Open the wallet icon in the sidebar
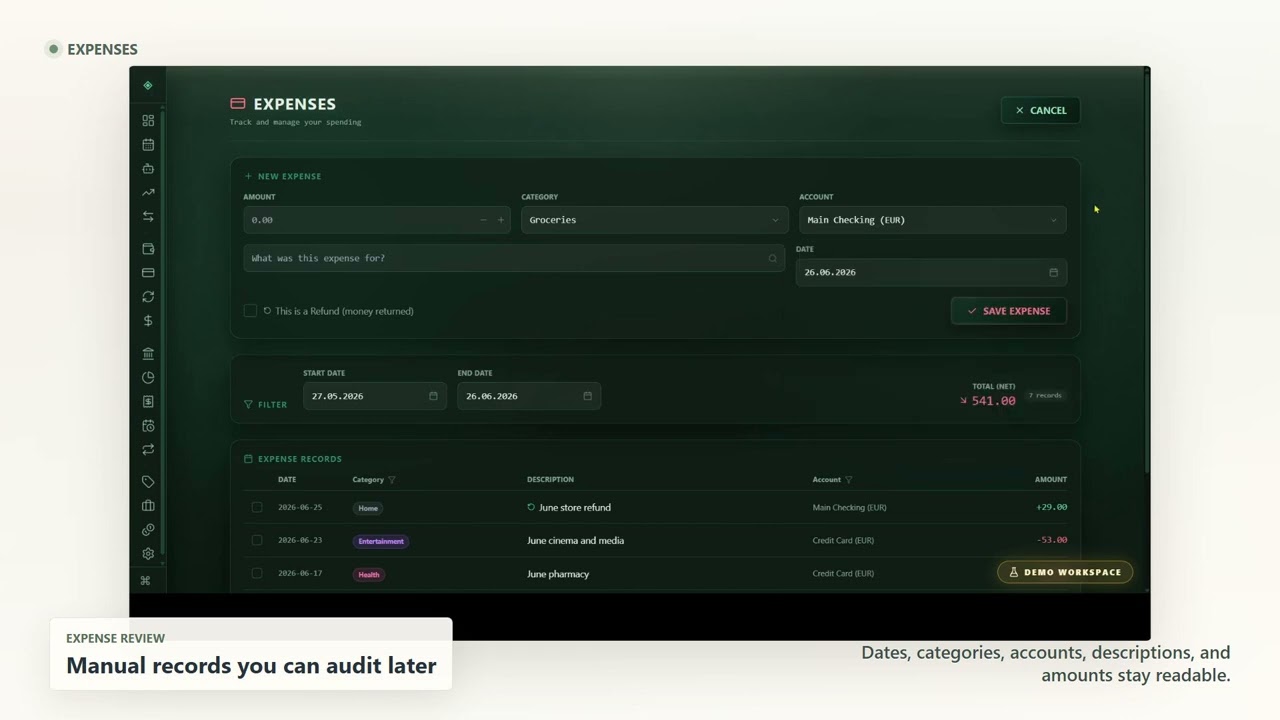Viewport: 1280px width, 720px height. tap(148, 249)
